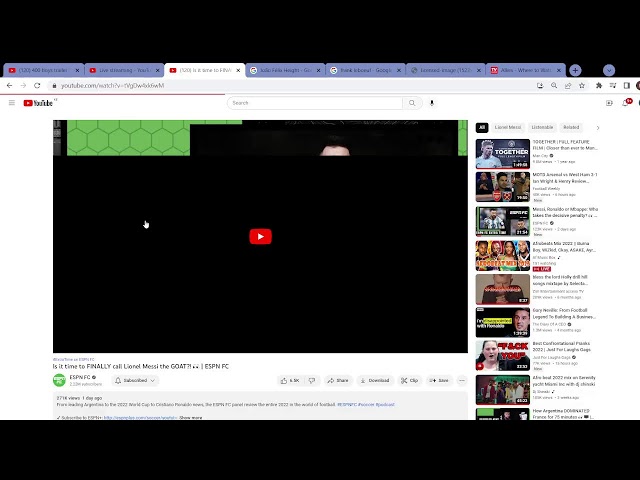Click the zoom magnifier icon in the address bar
The image size is (640, 480).
[x=554, y=85]
